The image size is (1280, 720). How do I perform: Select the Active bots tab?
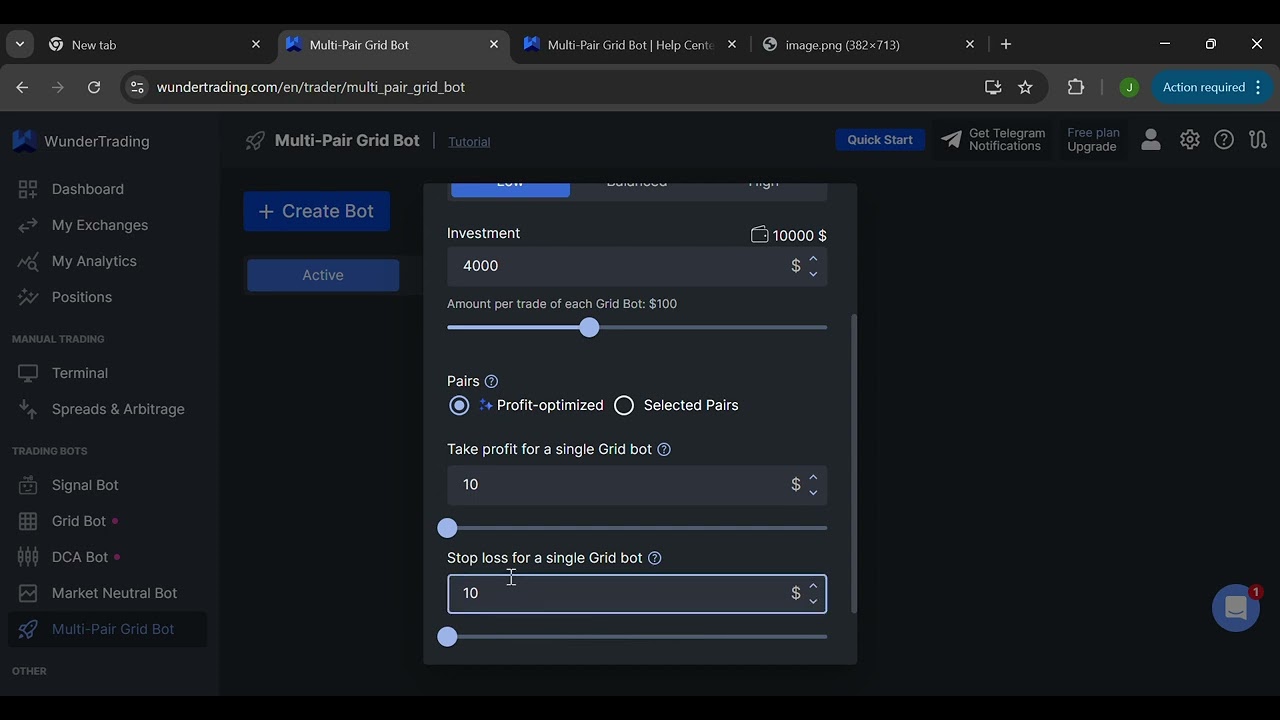[x=323, y=275]
